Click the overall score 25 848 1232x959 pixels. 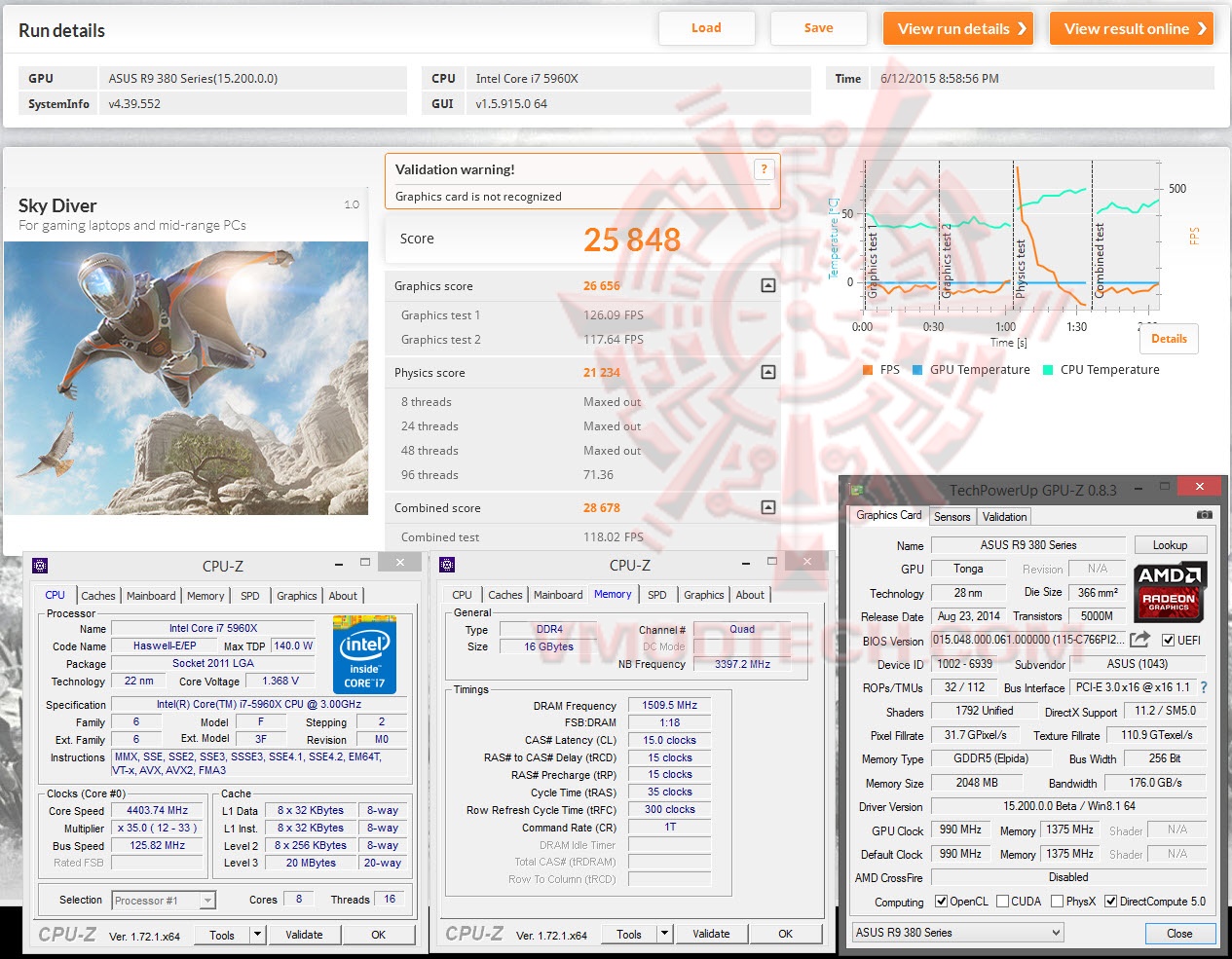[632, 240]
